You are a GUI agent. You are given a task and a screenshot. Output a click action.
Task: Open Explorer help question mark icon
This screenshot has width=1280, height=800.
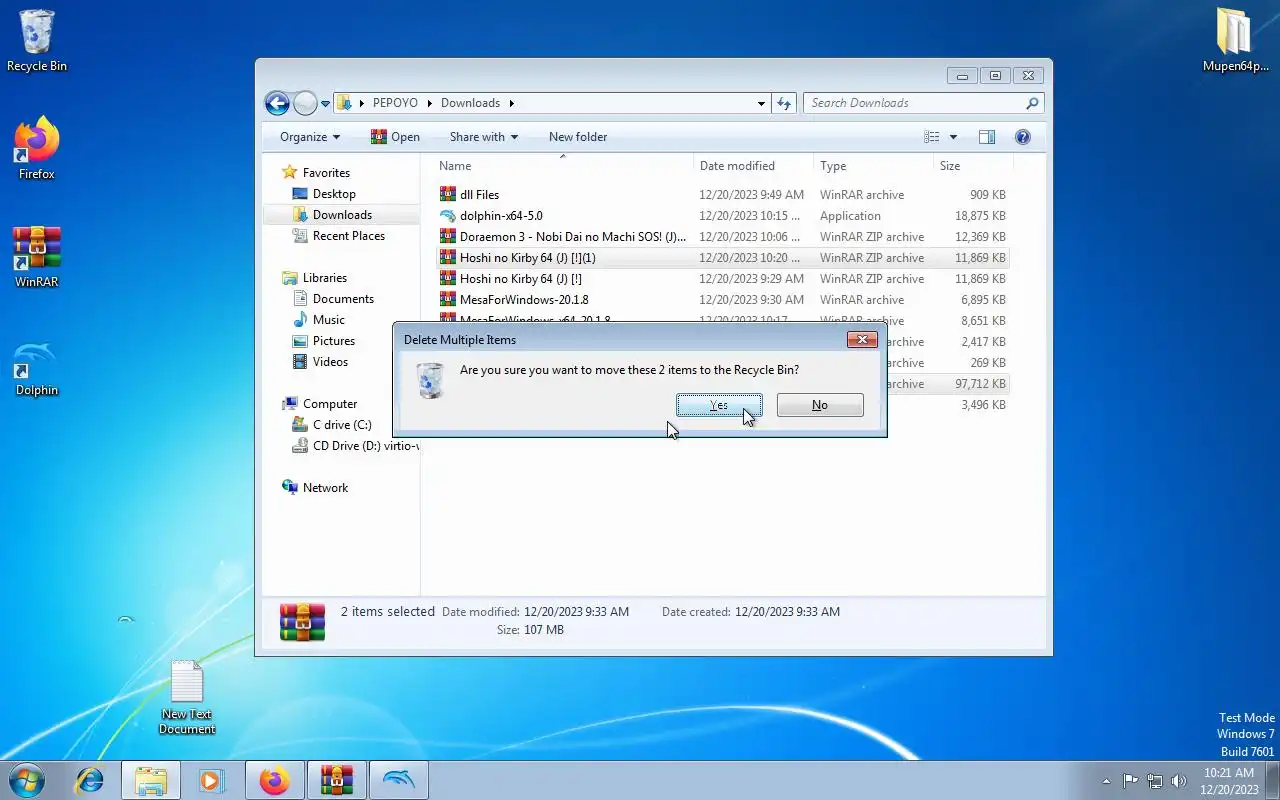point(1023,137)
